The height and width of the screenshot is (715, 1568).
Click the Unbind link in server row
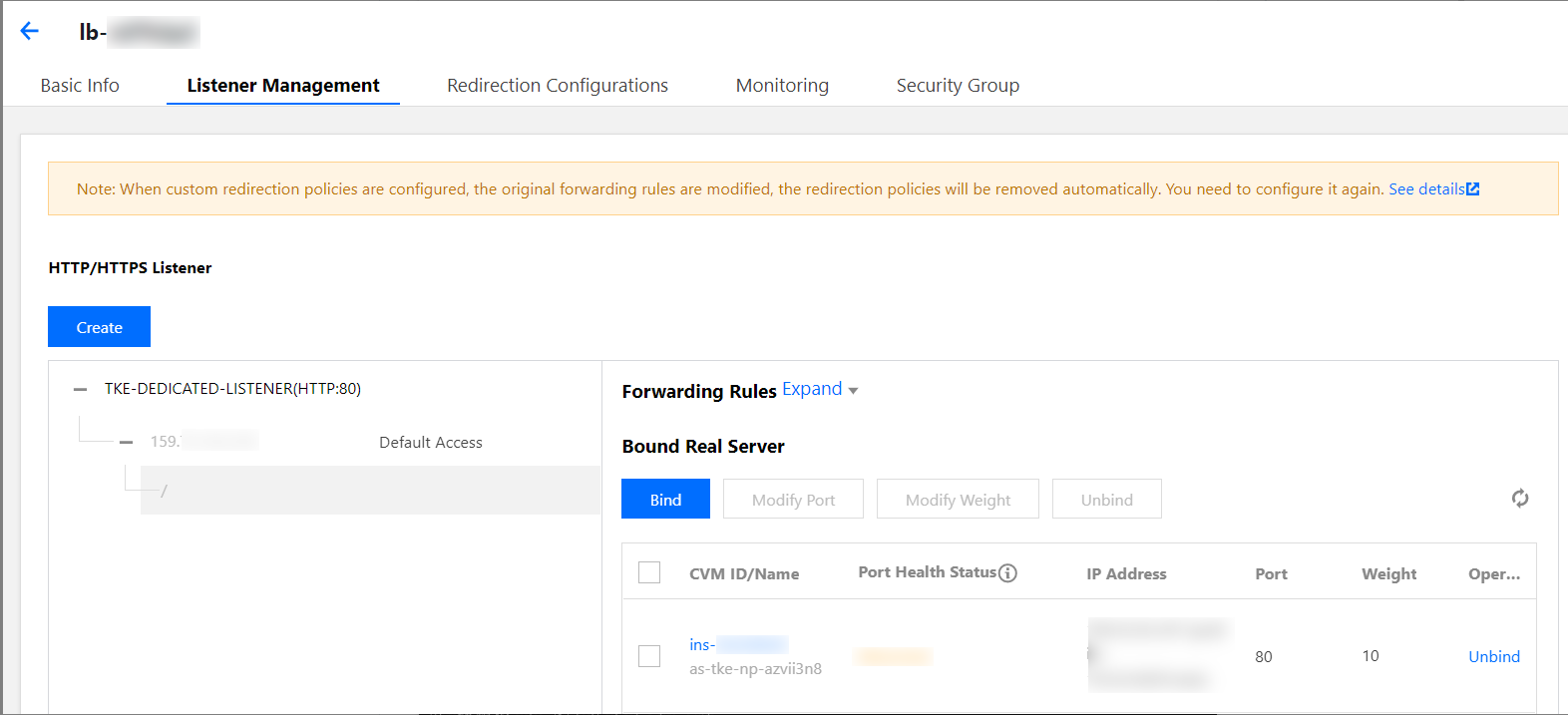(1493, 656)
